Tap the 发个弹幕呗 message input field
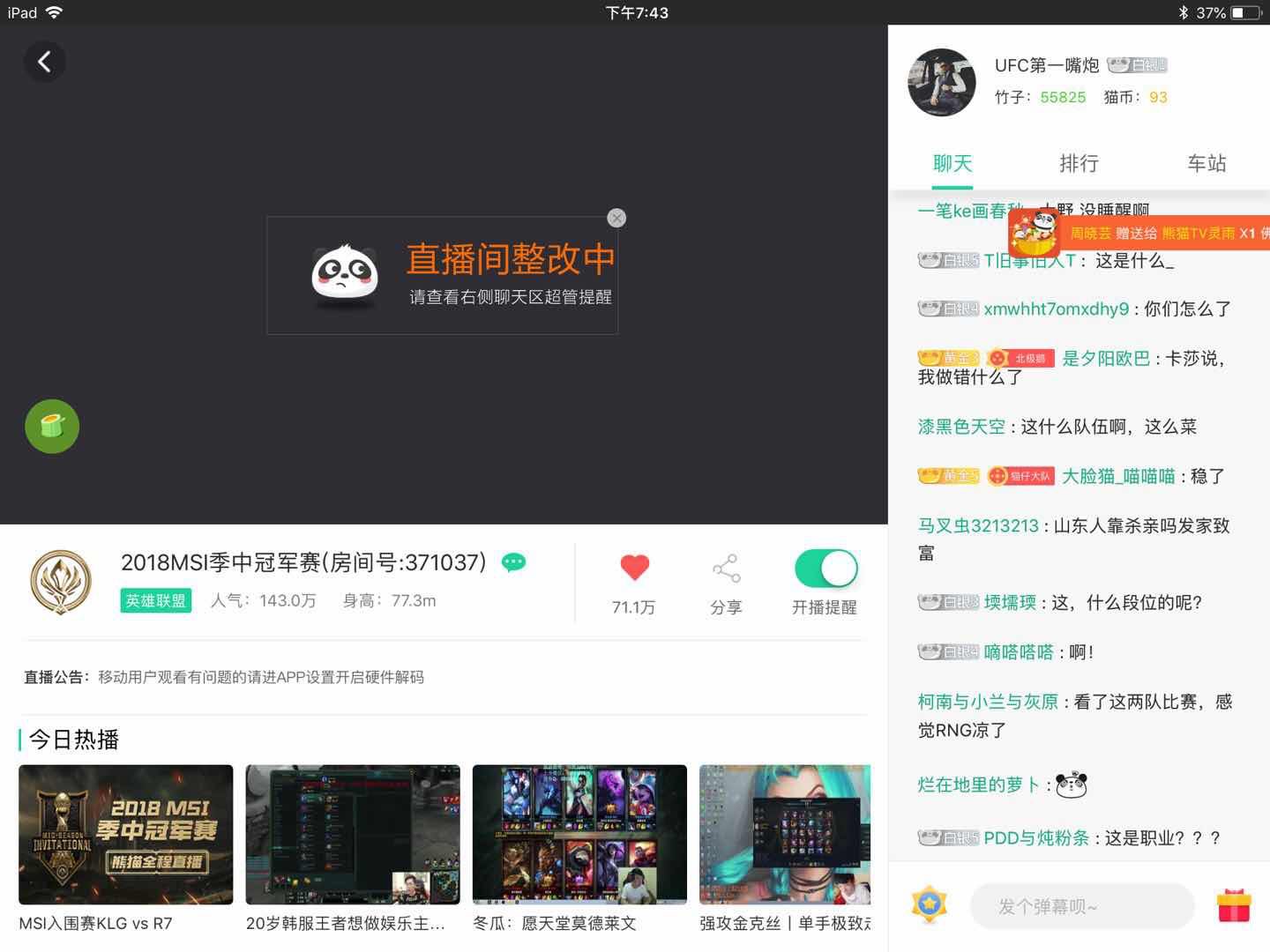The height and width of the screenshot is (952, 1270). (x=1082, y=906)
